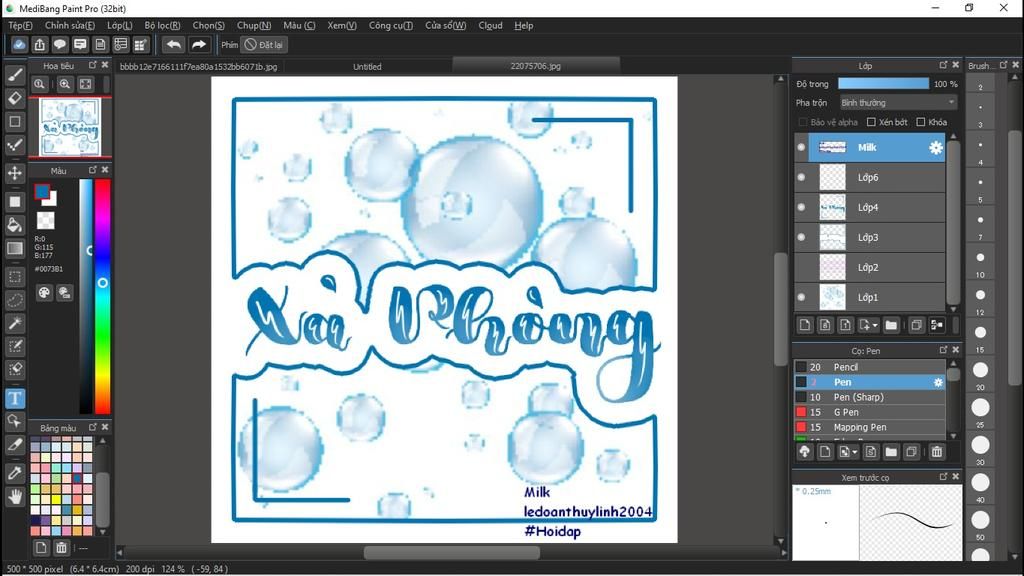
Task: Click the rainbow hue bar
Action: (x=103, y=296)
